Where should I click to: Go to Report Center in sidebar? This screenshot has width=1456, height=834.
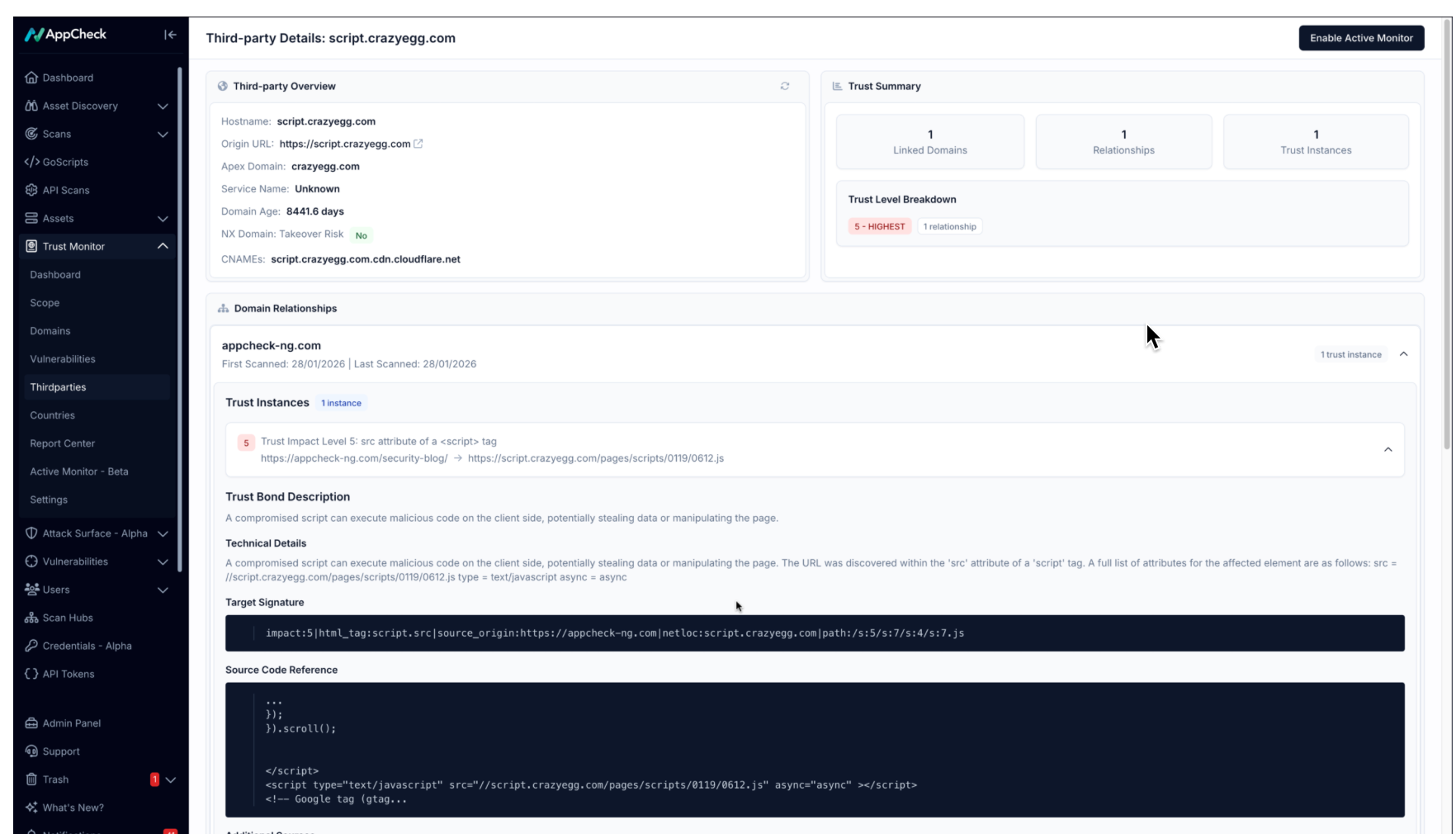tap(63, 443)
